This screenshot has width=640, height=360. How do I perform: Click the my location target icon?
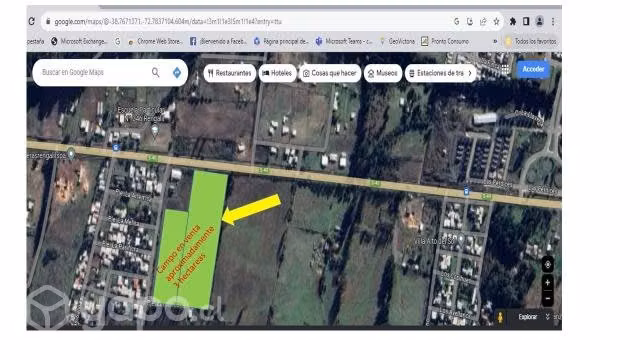click(548, 265)
